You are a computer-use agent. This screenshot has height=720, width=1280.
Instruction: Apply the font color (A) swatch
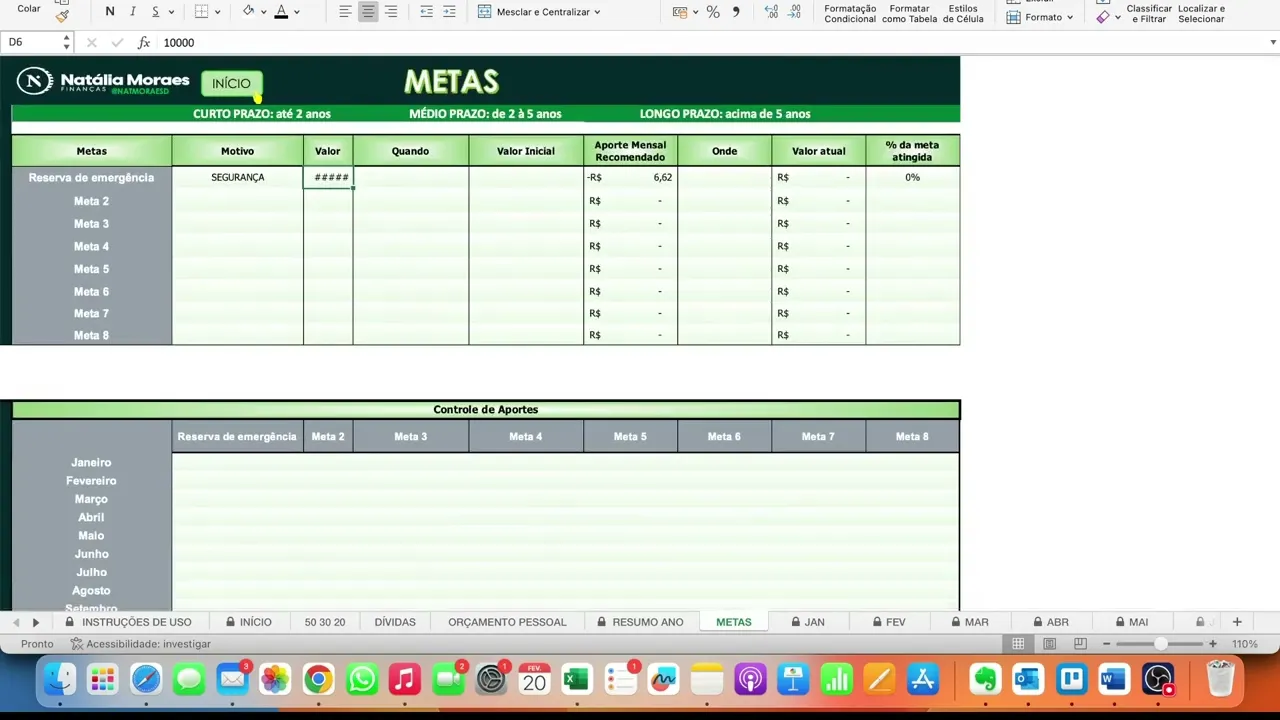point(281,12)
